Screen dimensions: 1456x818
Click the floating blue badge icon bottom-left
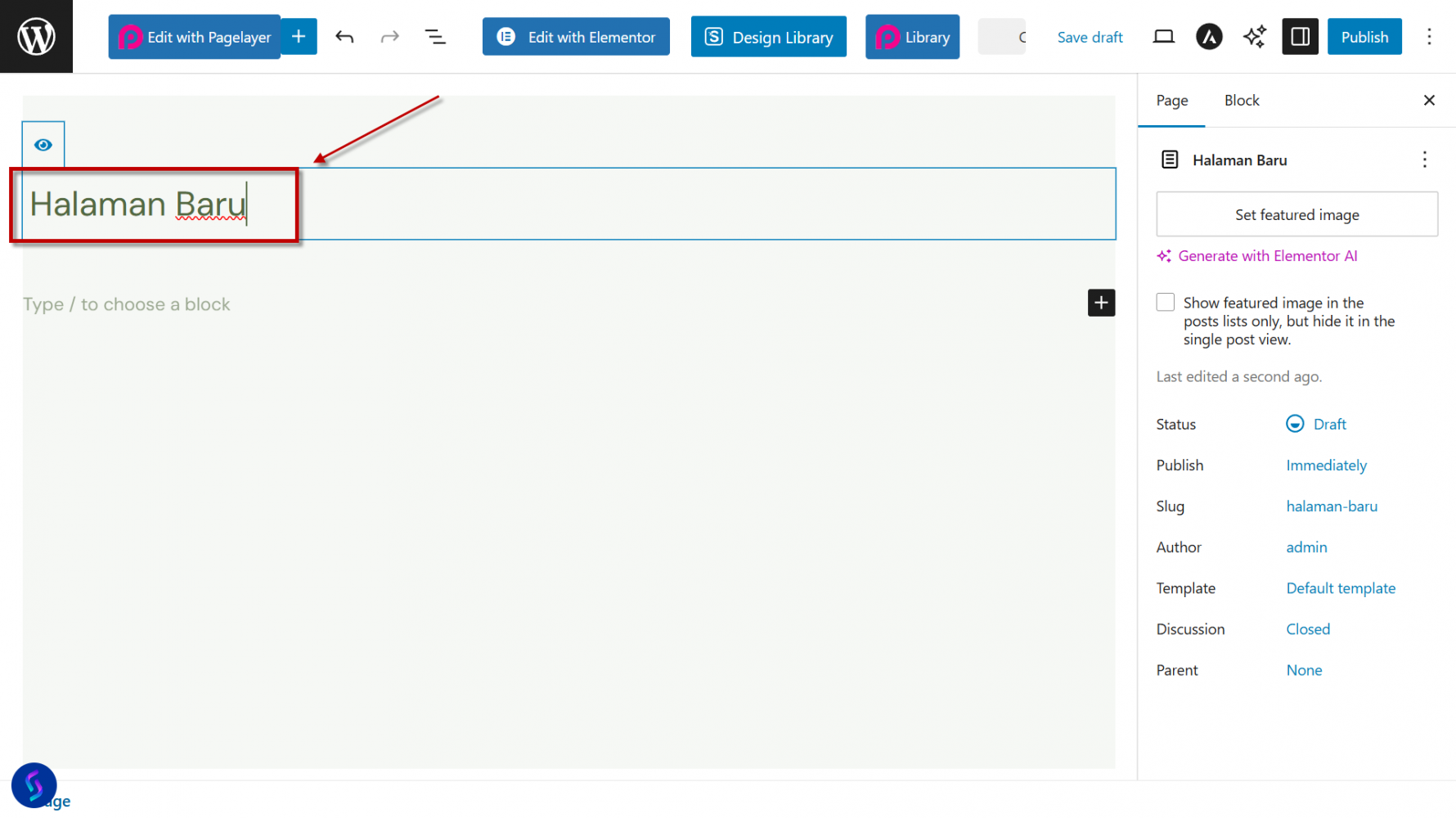(x=34, y=785)
